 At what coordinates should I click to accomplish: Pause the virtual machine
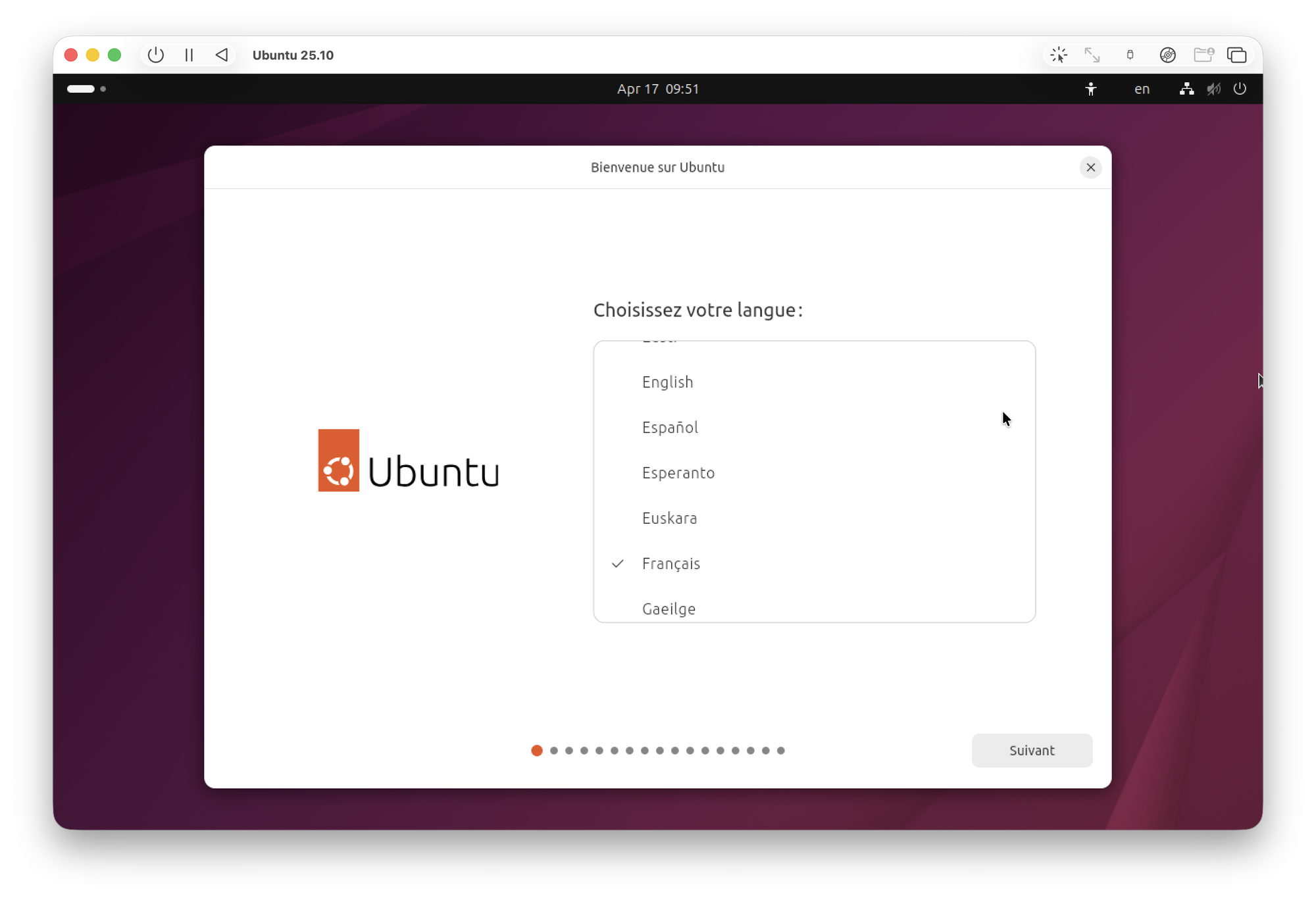(189, 55)
